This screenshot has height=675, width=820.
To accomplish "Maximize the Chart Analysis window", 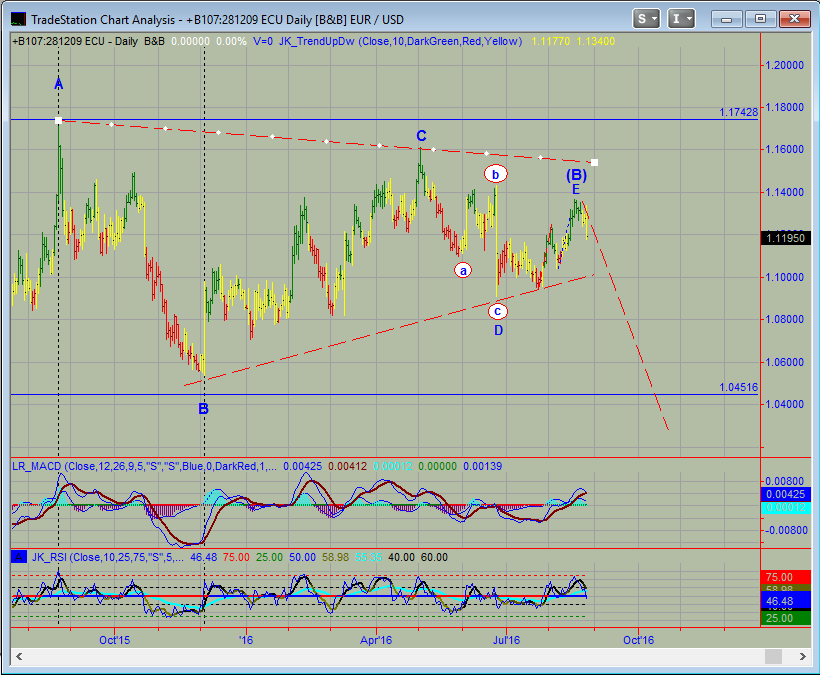I will coord(760,19).
